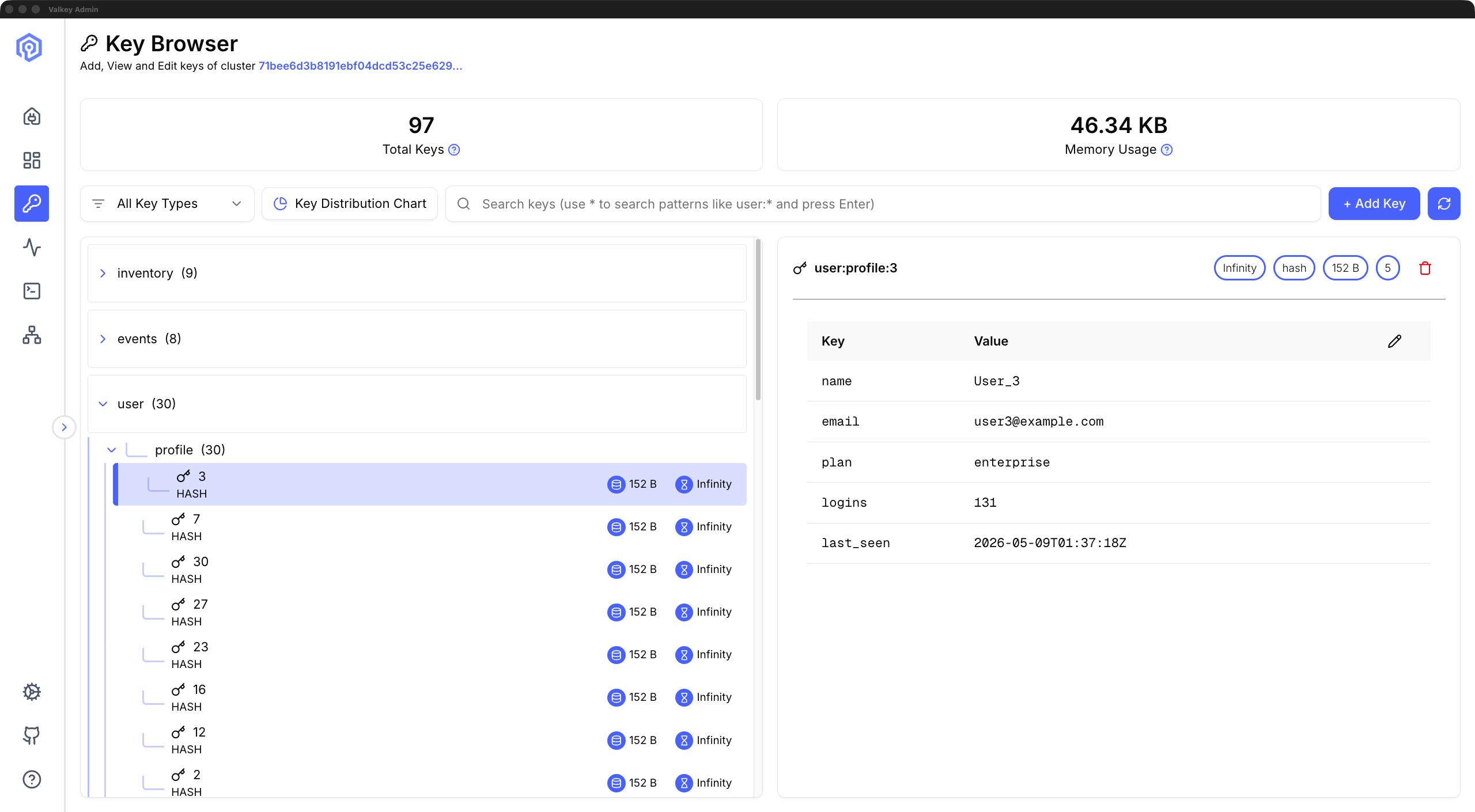
Task: Open the connection home sidebar icon
Action: coord(32,116)
